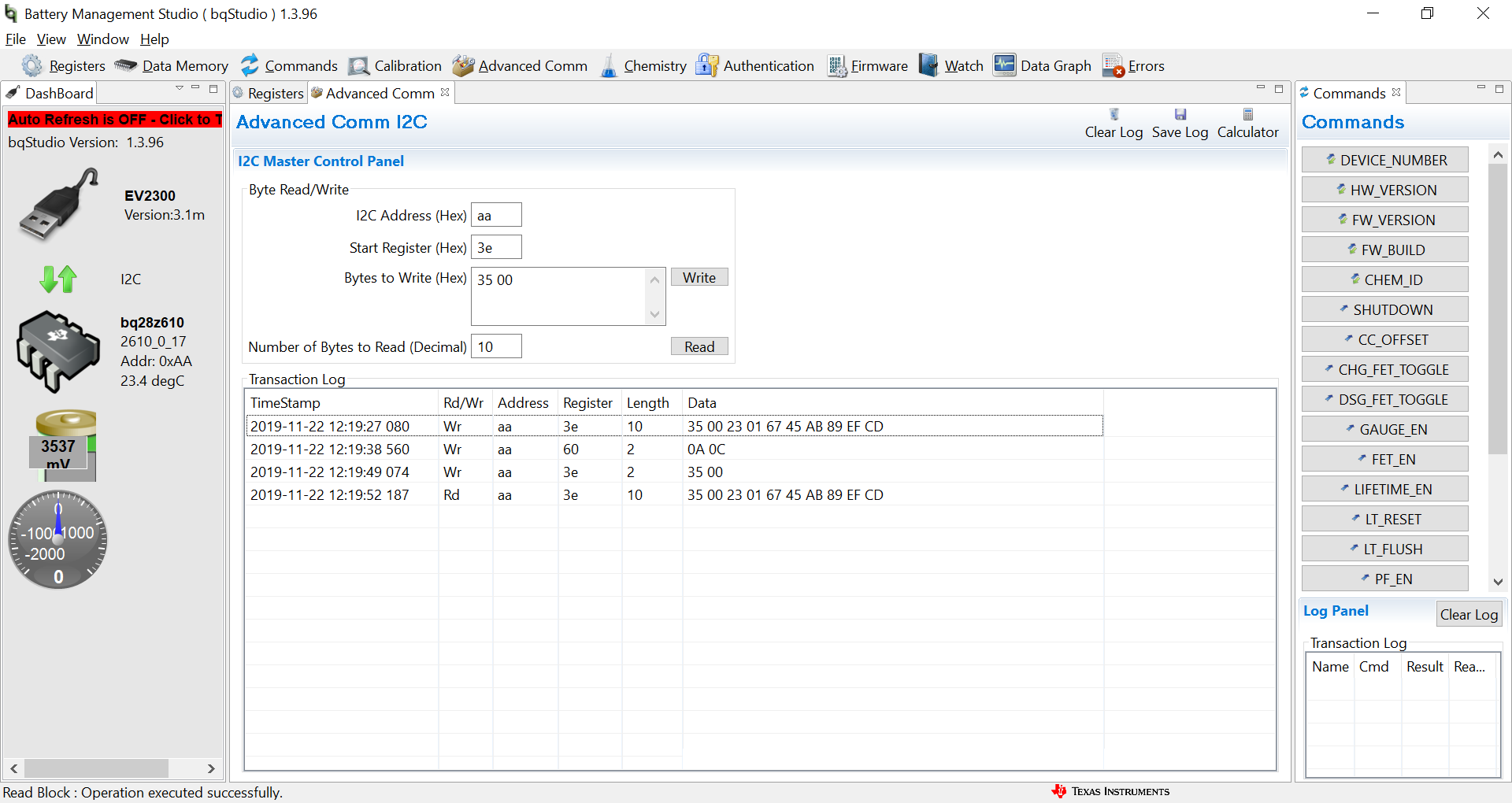The width and height of the screenshot is (1512, 803).
Task: Toggle the PF_EN command
Action: [1385, 579]
